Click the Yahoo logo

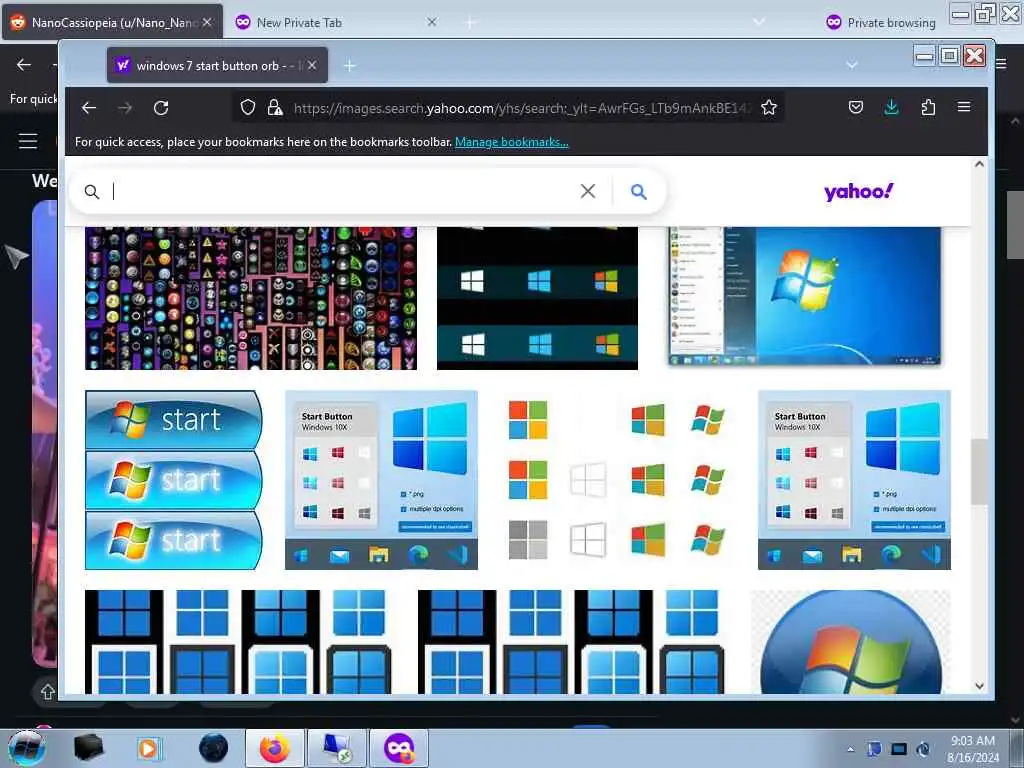tap(858, 191)
